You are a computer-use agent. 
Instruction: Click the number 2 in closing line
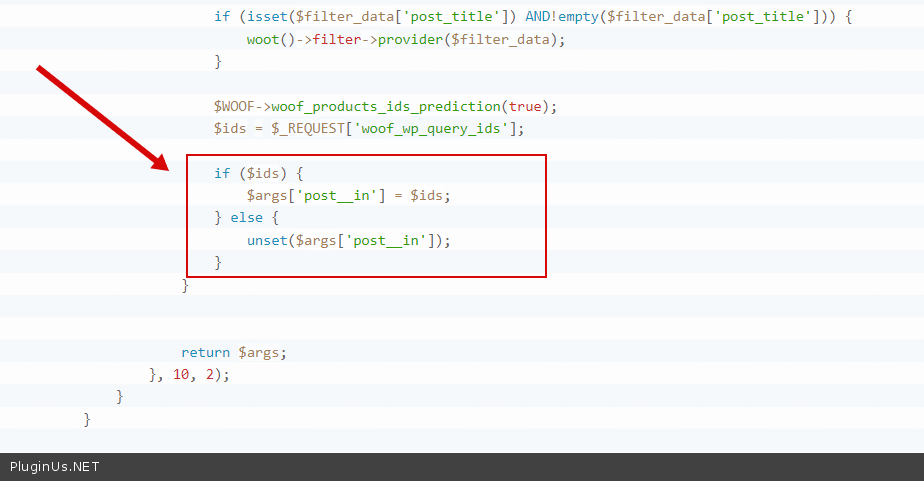pyautogui.click(x=210, y=375)
